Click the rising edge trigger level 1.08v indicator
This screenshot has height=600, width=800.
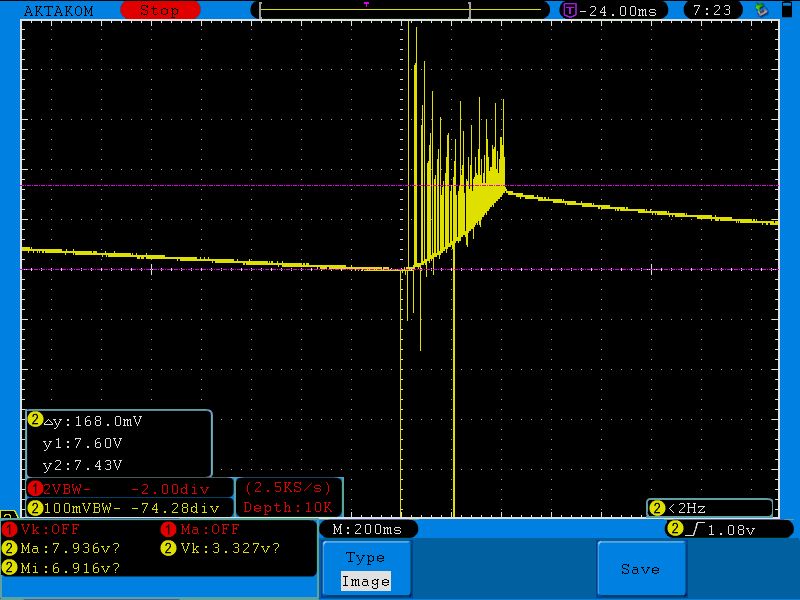[x=718, y=529]
